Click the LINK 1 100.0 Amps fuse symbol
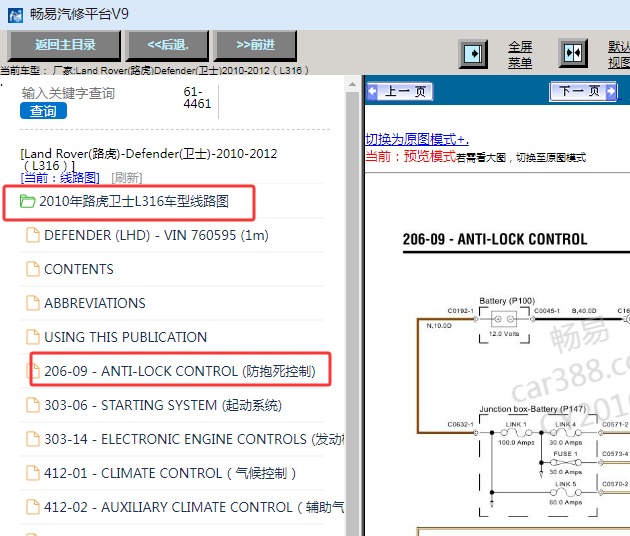This screenshot has width=630, height=536. 516,433
